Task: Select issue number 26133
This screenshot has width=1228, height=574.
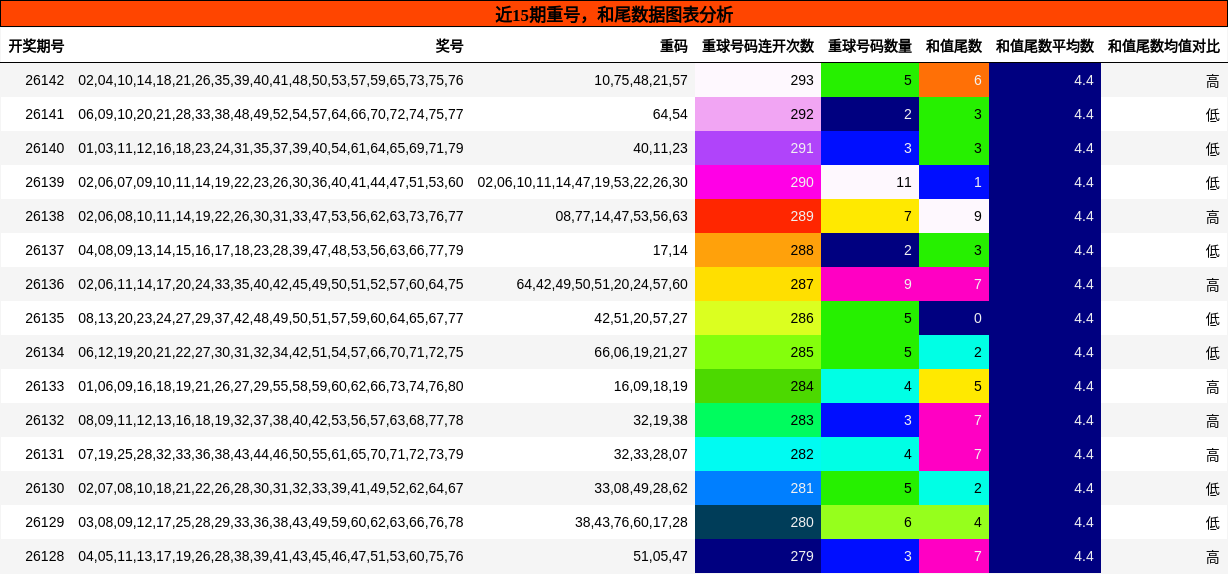Action: (45, 386)
